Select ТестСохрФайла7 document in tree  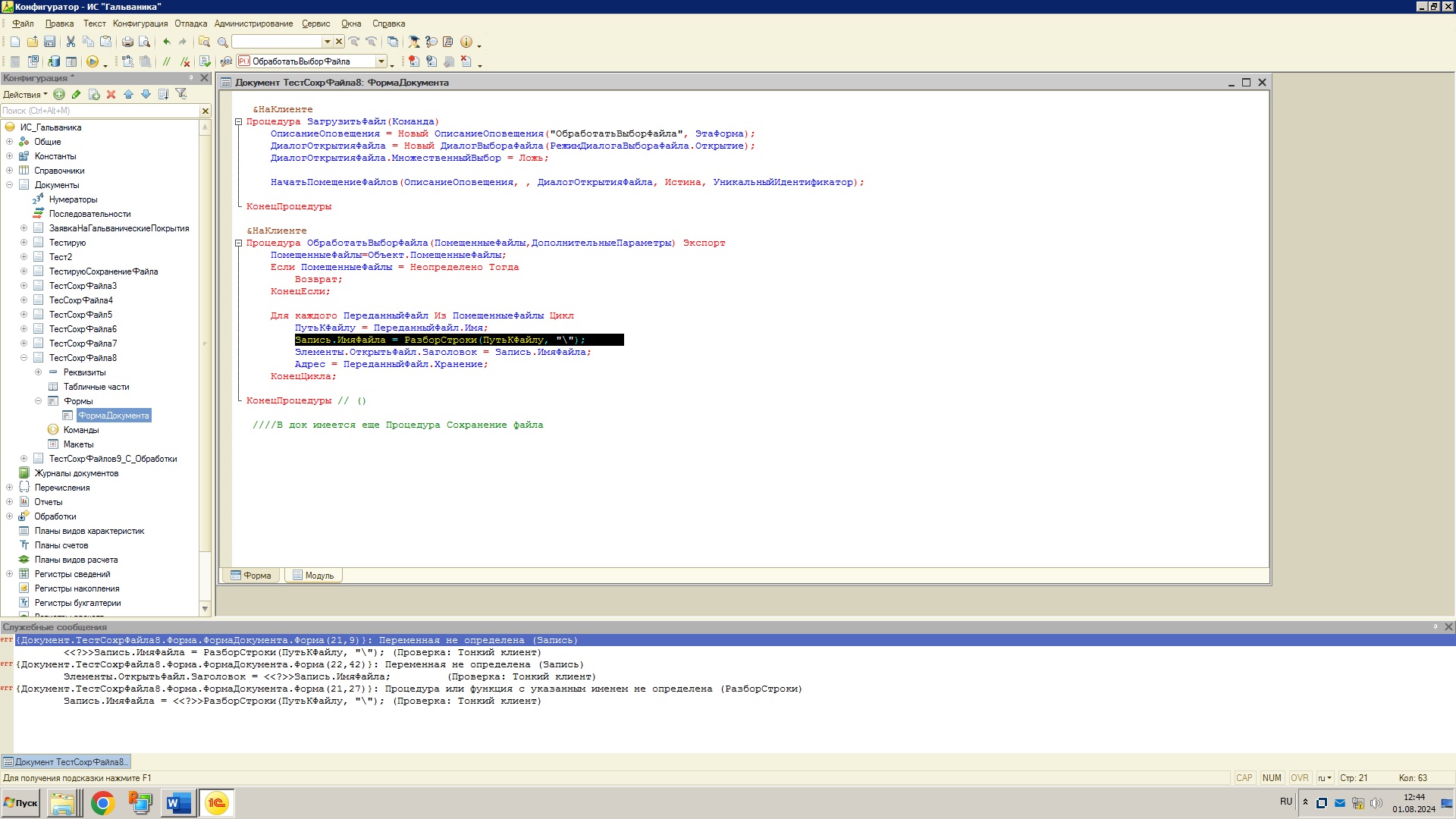pos(83,344)
